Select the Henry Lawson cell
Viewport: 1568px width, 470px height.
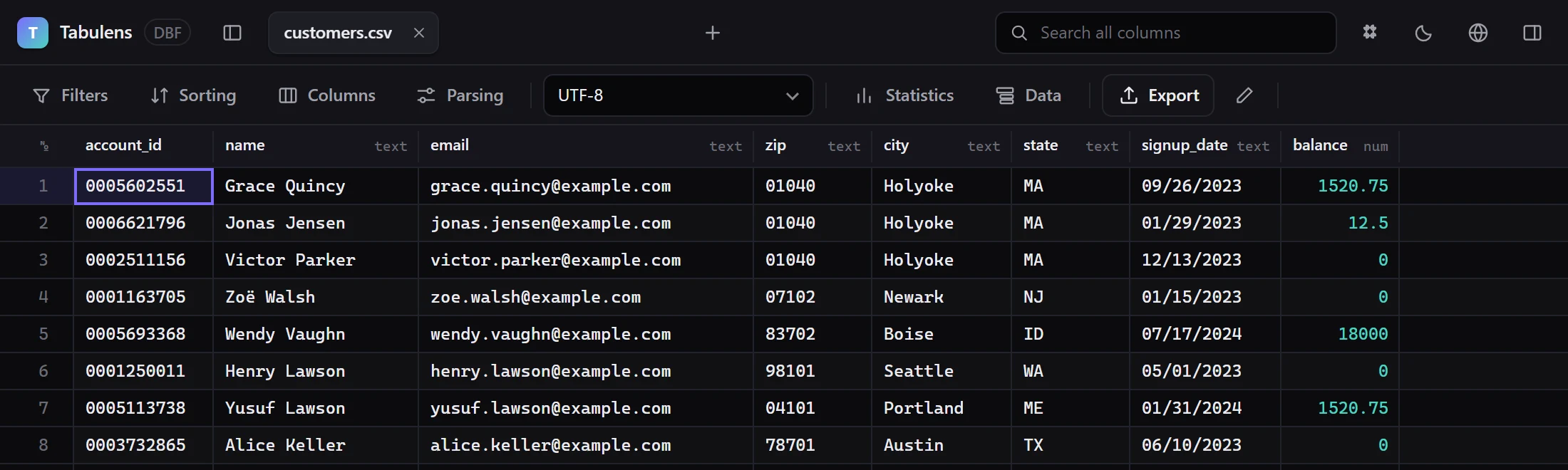point(316,372)
